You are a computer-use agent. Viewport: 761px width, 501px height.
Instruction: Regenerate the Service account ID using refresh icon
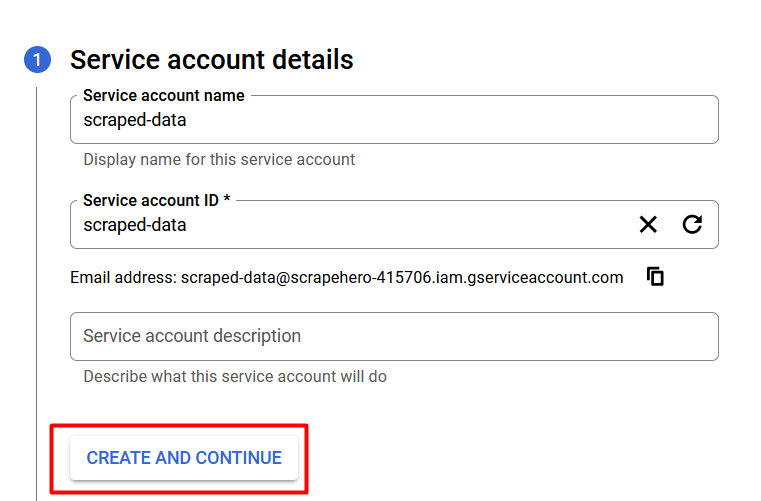coord(692,224)
